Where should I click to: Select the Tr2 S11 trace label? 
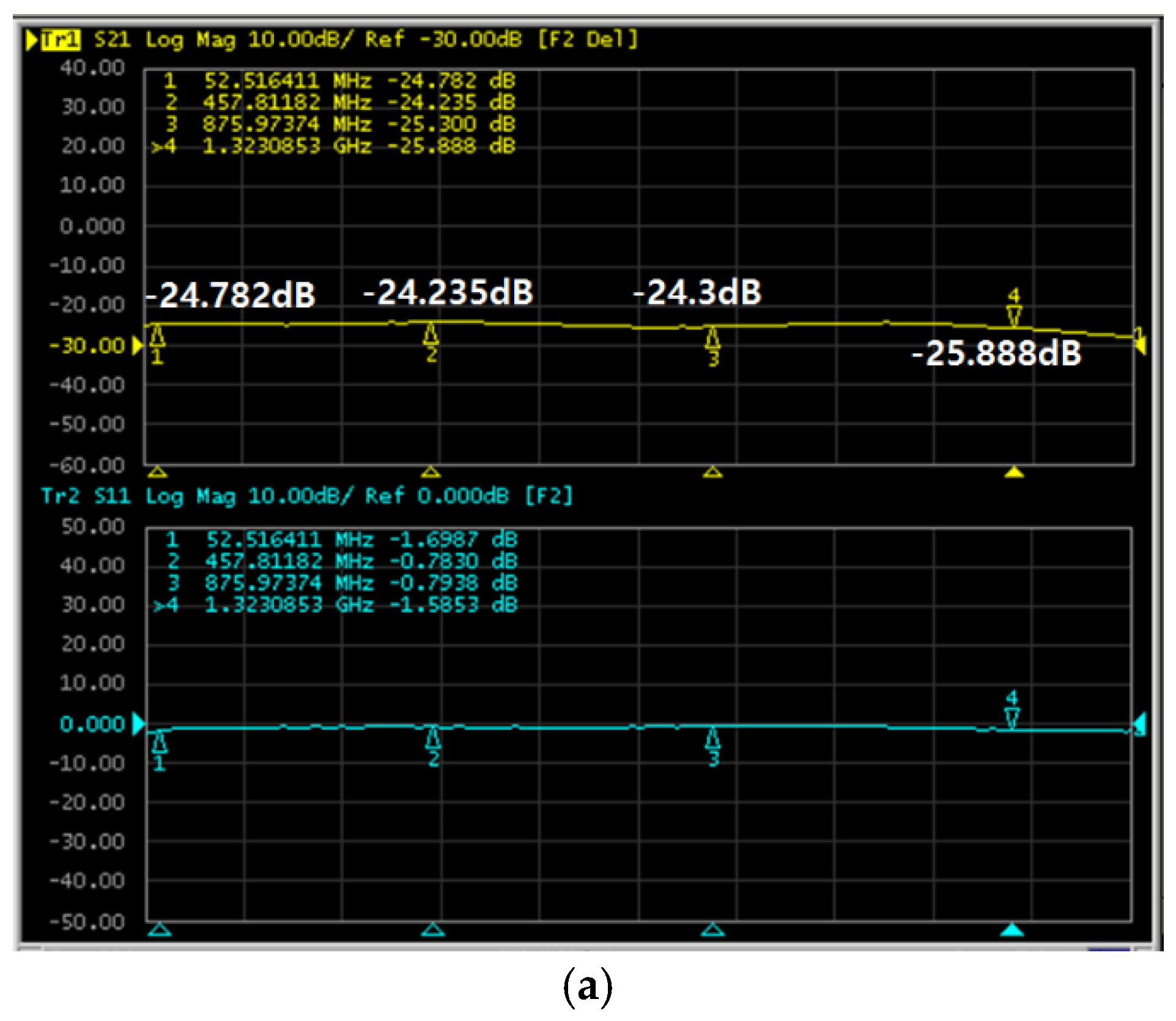click(85, 495)
